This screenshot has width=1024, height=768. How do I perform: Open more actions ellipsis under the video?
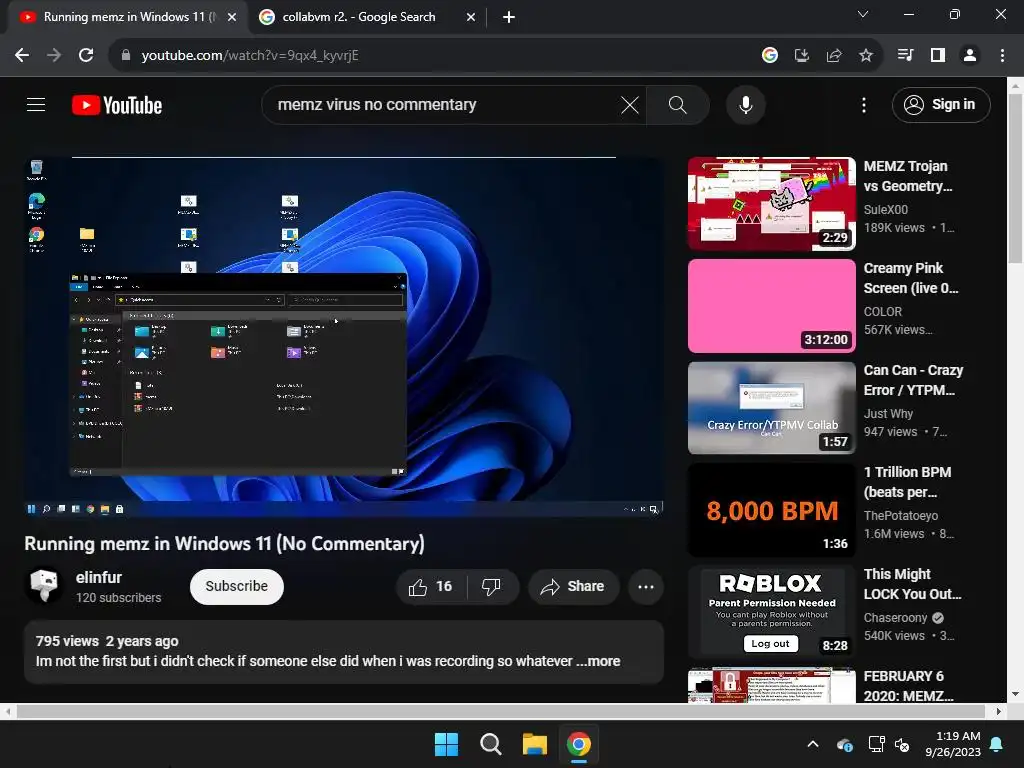pos(646,586)
